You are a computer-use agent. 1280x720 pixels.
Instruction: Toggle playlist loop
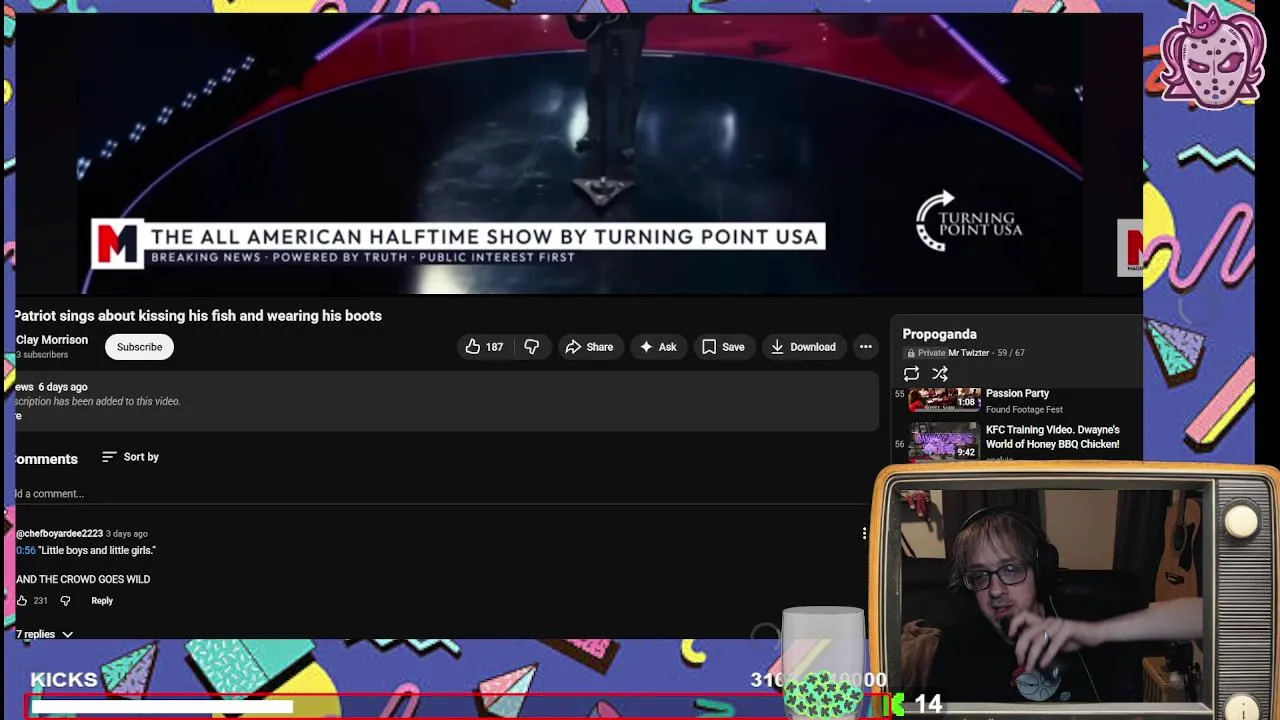[x=911, y=374]
